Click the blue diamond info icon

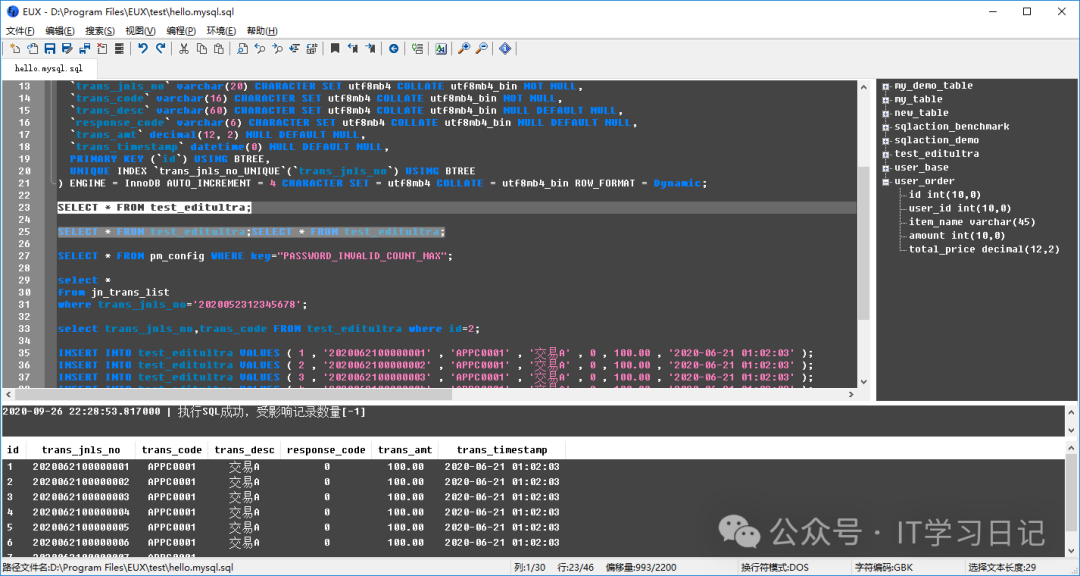pos(505,48)
